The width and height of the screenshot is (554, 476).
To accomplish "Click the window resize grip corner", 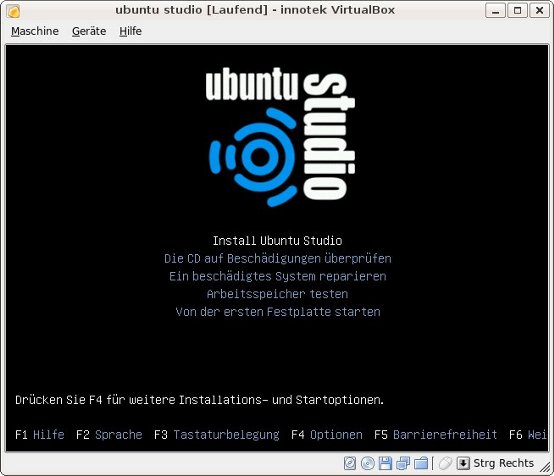I will click(546, 467).
